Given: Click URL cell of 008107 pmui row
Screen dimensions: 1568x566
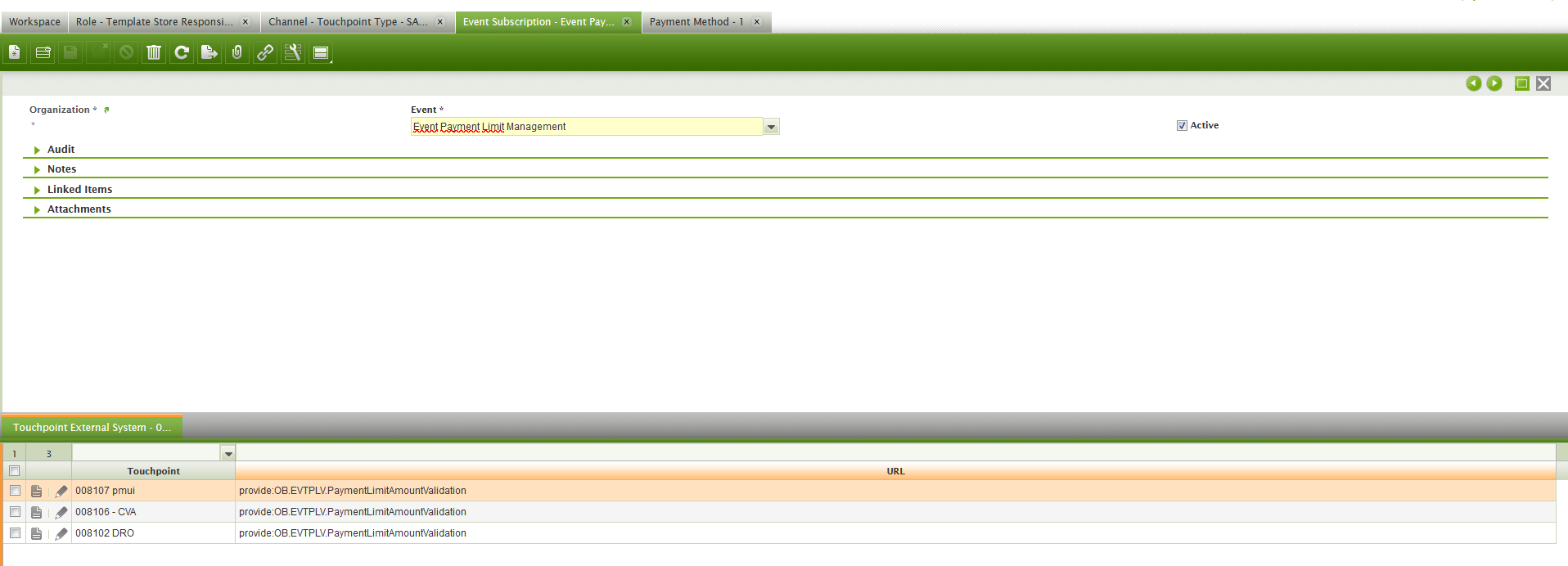Looking at the screenshot, I should click(895, 491).
